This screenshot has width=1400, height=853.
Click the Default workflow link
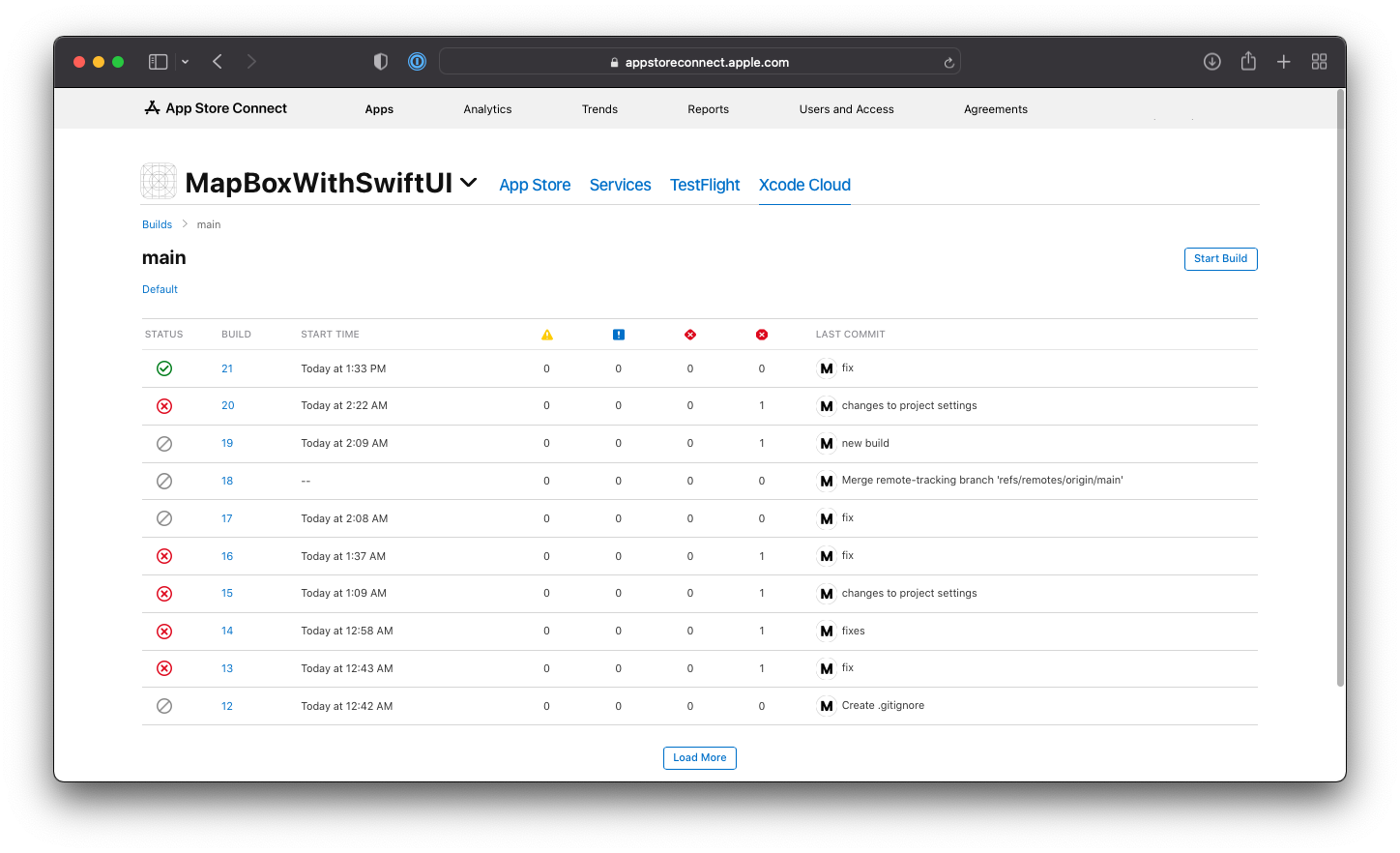click(x=160, y=289)
